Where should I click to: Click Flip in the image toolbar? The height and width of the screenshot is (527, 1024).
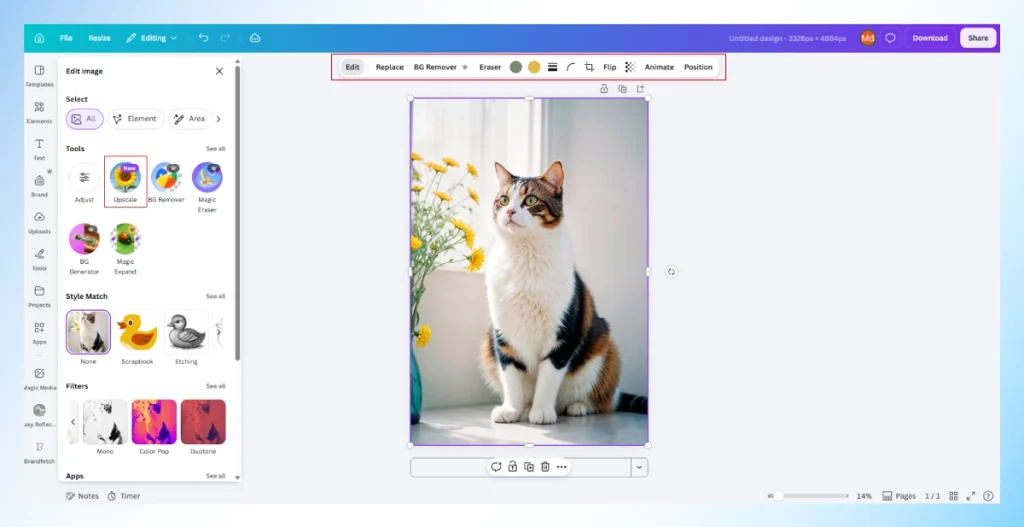point(609,67)
